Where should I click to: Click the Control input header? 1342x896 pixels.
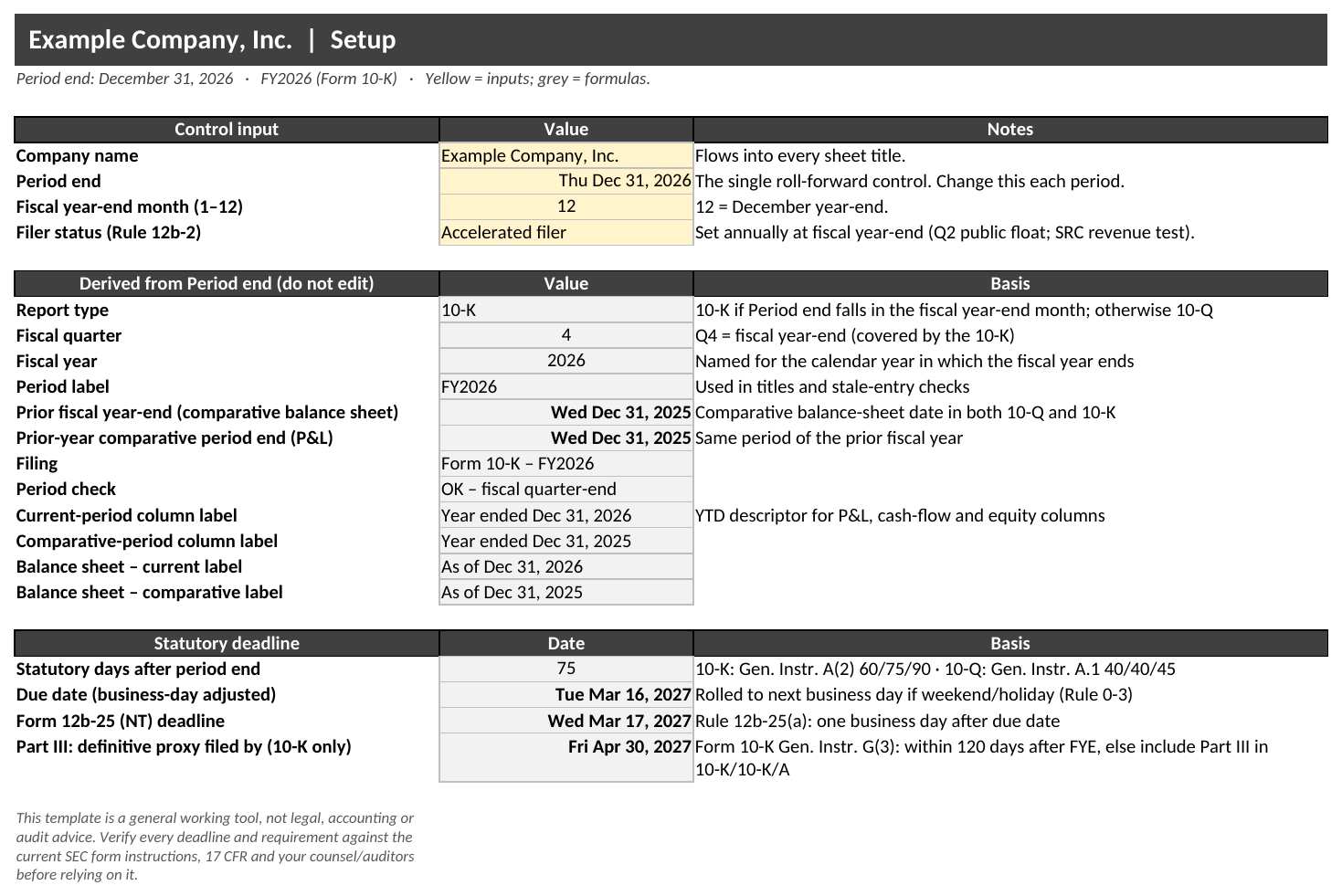click(x=227, y=130)
